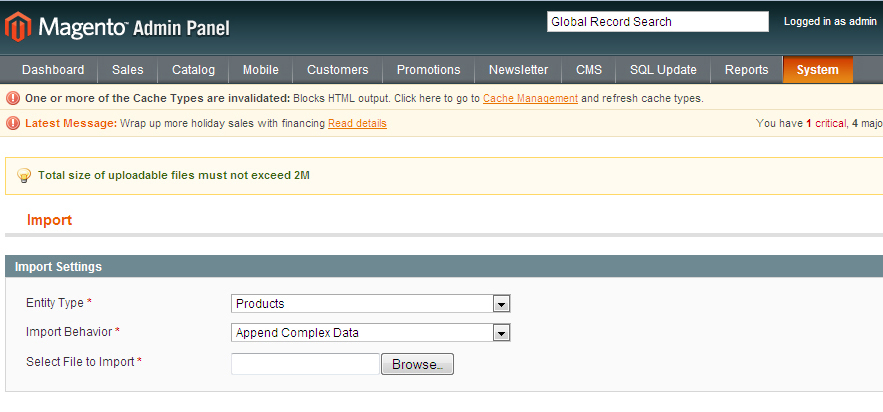Screen dimensions: 883x412
Task: Open the Customers menu
Action: pyautogui.click(x=337, y=70)
